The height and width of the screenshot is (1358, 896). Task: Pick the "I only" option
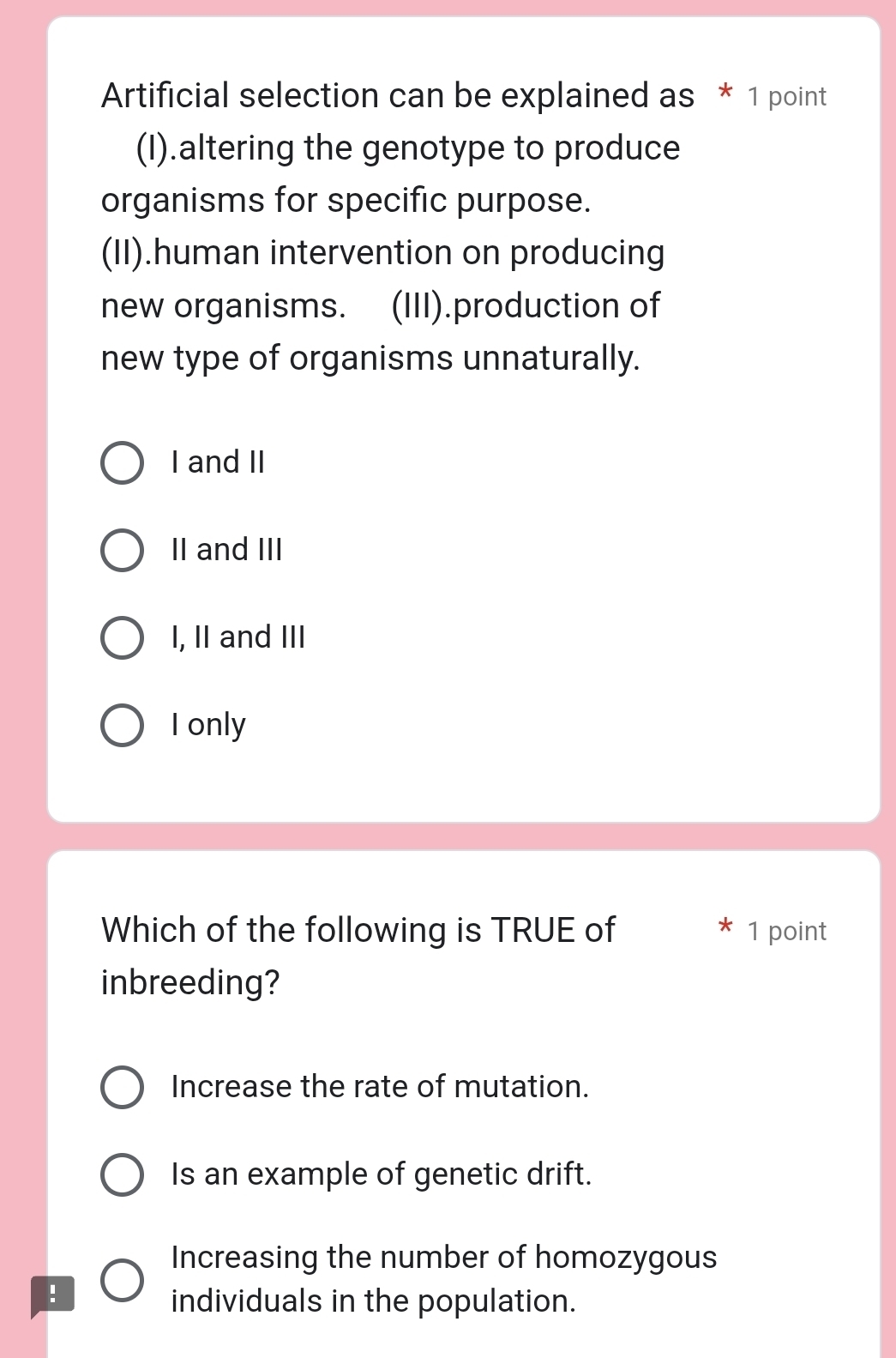point(121,725)
